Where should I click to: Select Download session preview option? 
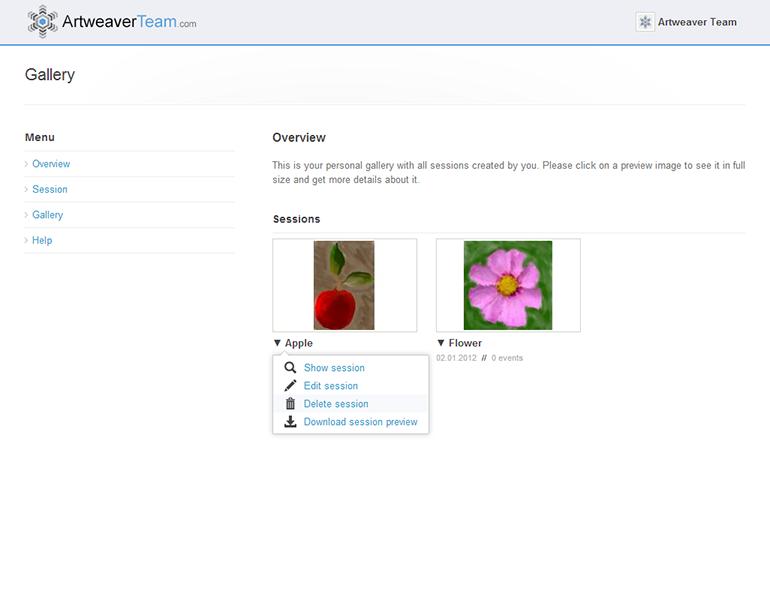360,422
